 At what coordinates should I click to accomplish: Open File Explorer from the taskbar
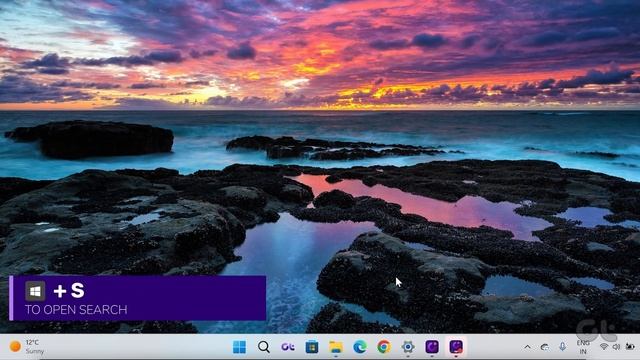point(336,347)
